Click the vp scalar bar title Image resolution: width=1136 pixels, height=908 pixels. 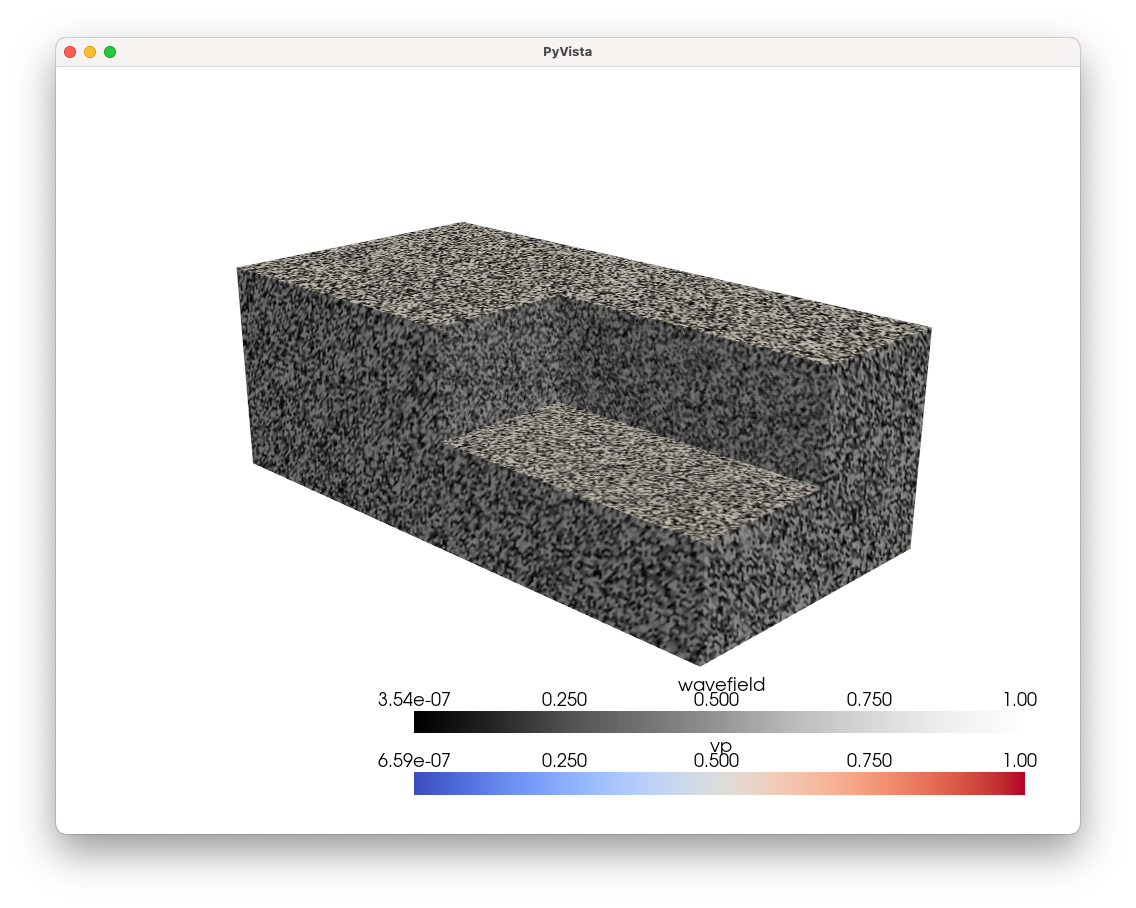pyautogui.click(x=721, y=746)
